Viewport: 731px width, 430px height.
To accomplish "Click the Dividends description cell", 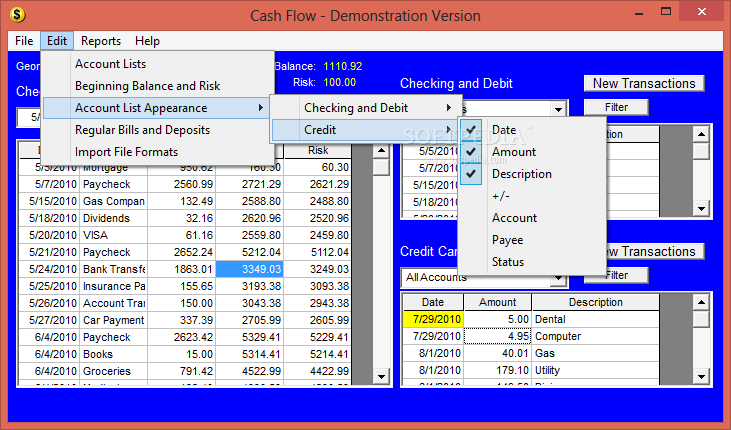I will (114, 218).
